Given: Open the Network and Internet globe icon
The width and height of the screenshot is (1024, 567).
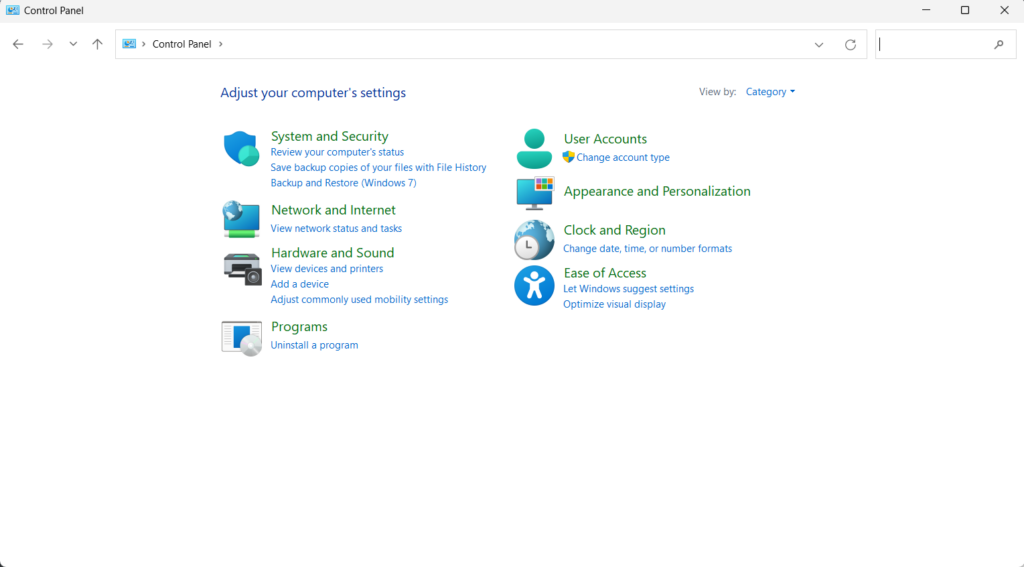Looking at the screenshot, I should coord(241,218).
